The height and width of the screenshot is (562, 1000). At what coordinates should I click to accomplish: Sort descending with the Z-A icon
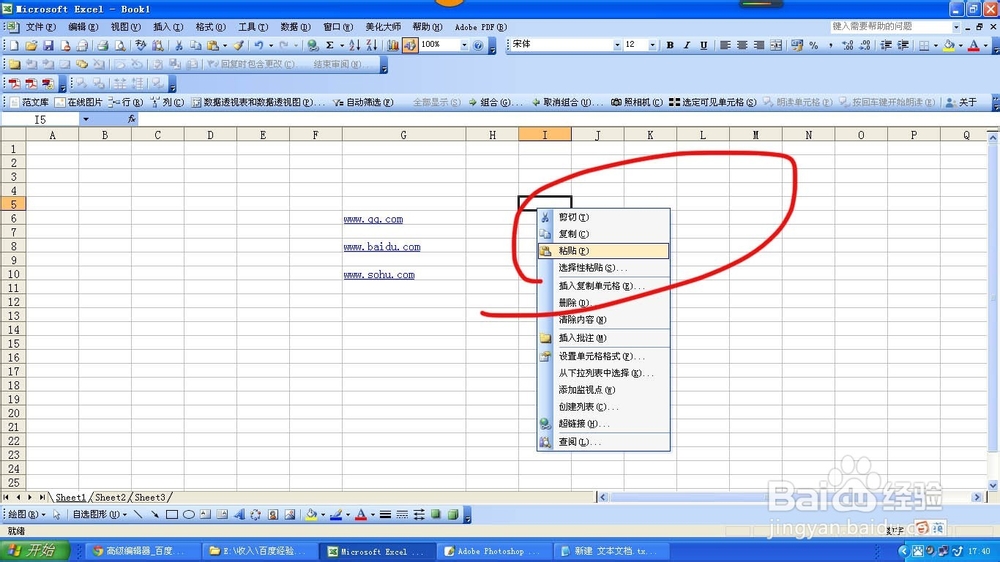(x=372, y=45)
